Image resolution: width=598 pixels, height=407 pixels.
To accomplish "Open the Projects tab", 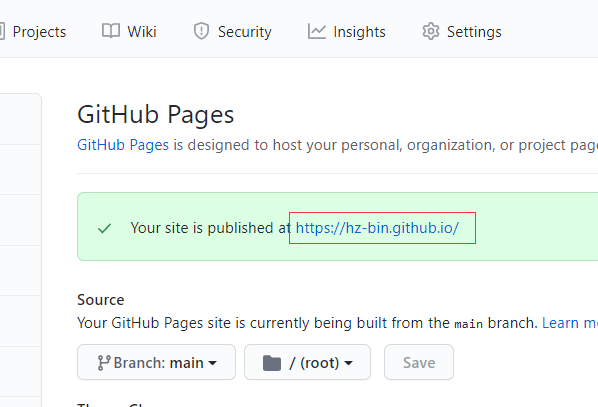I will point(34,32).
